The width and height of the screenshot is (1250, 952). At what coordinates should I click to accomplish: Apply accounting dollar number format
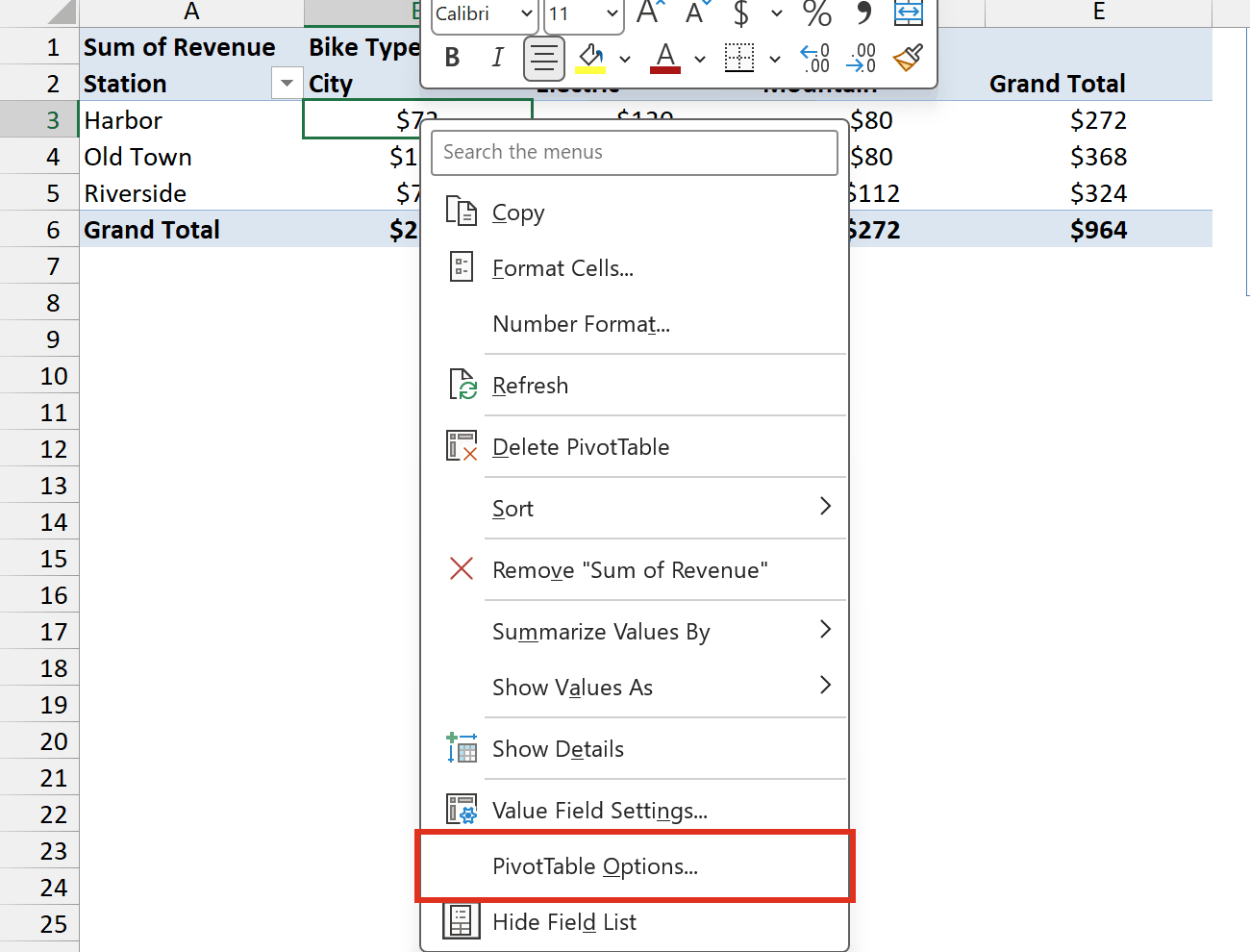[x=741, y=13]
